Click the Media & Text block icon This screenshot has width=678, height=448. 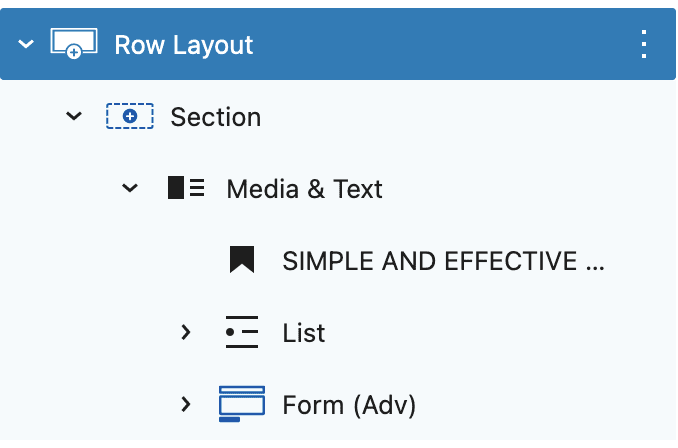186,188
